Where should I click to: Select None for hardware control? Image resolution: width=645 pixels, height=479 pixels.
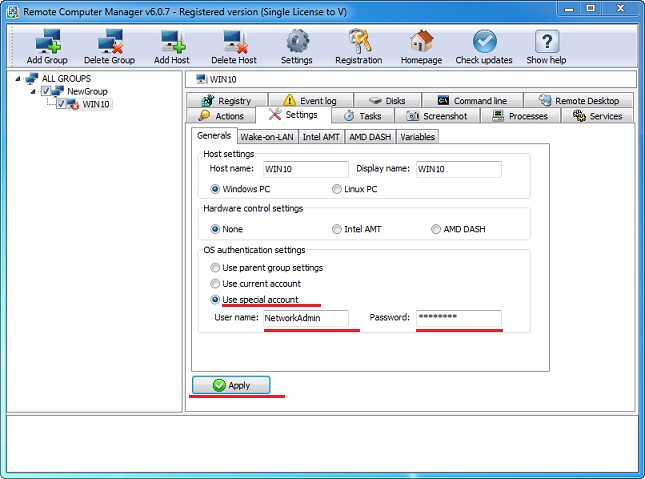pos(215,229)
